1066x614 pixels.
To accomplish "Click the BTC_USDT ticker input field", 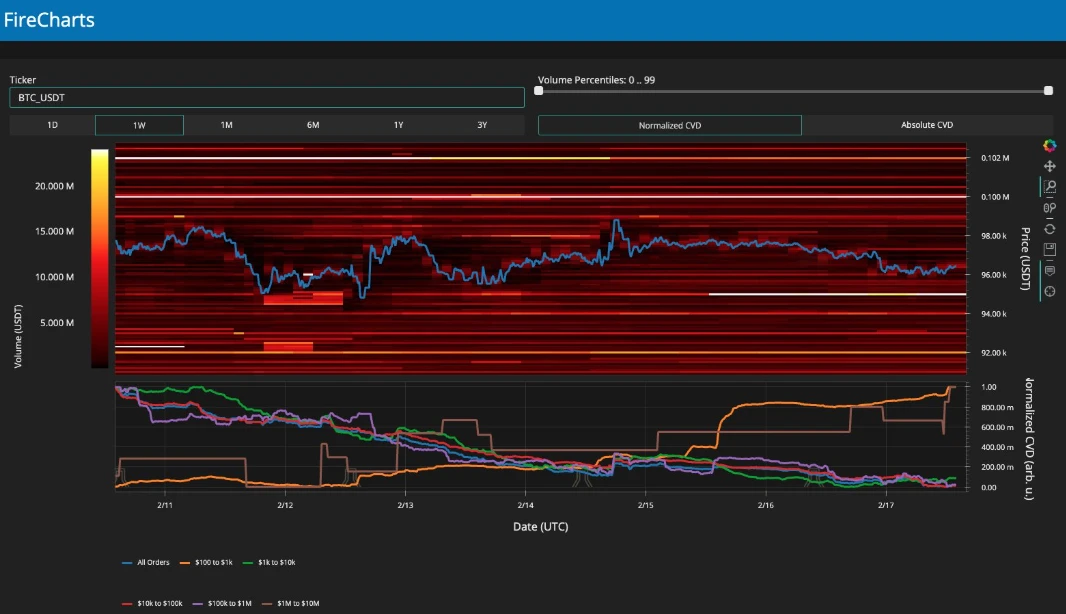I will click(267, 97).
